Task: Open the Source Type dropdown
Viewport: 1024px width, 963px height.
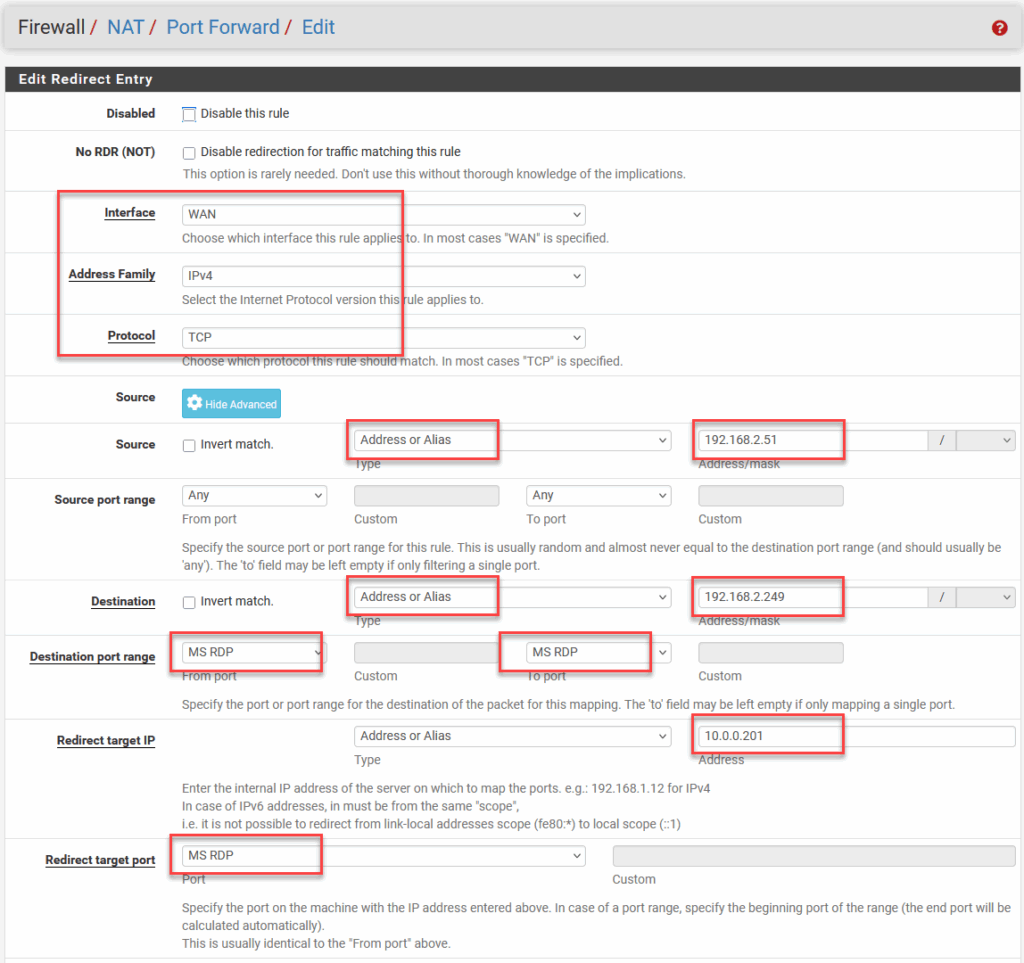Action: pos(511,440)
